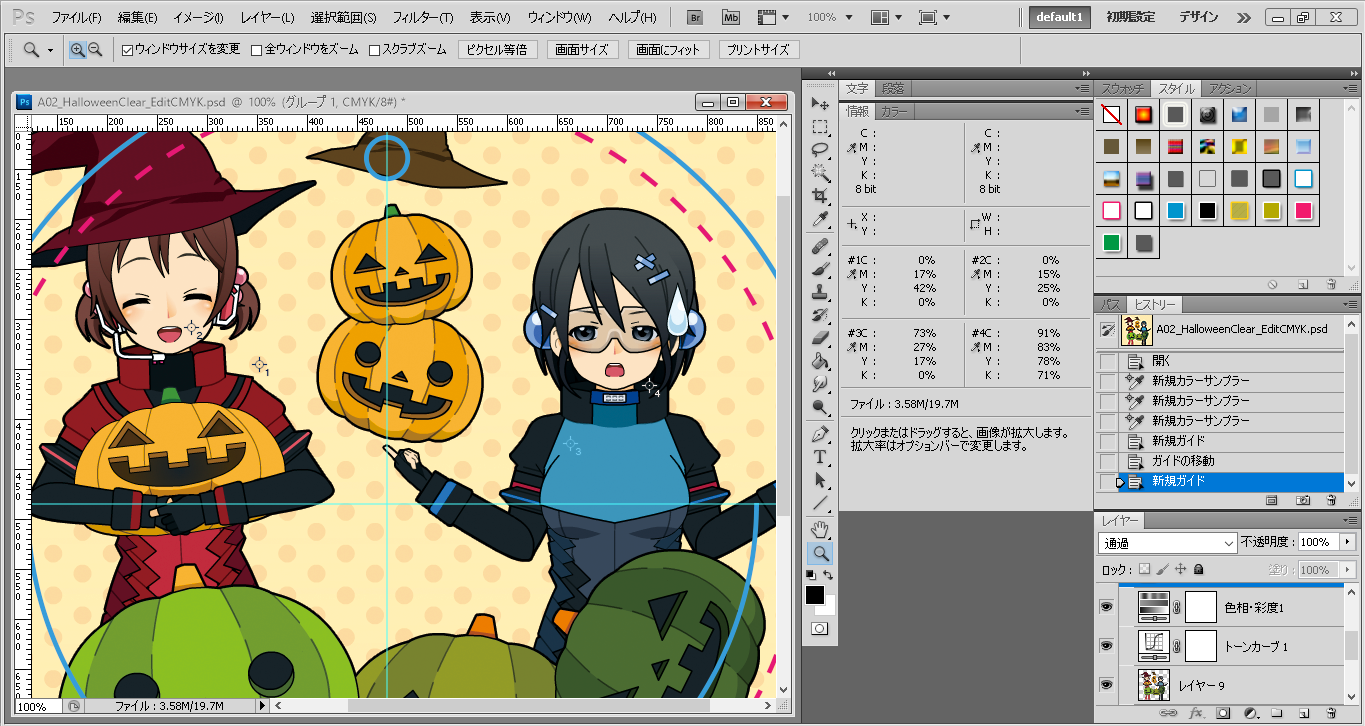The image size is (1365, 726).
Task: Enable 全ウィンドウをズーム checkbox
Action: tap(256, 50)
